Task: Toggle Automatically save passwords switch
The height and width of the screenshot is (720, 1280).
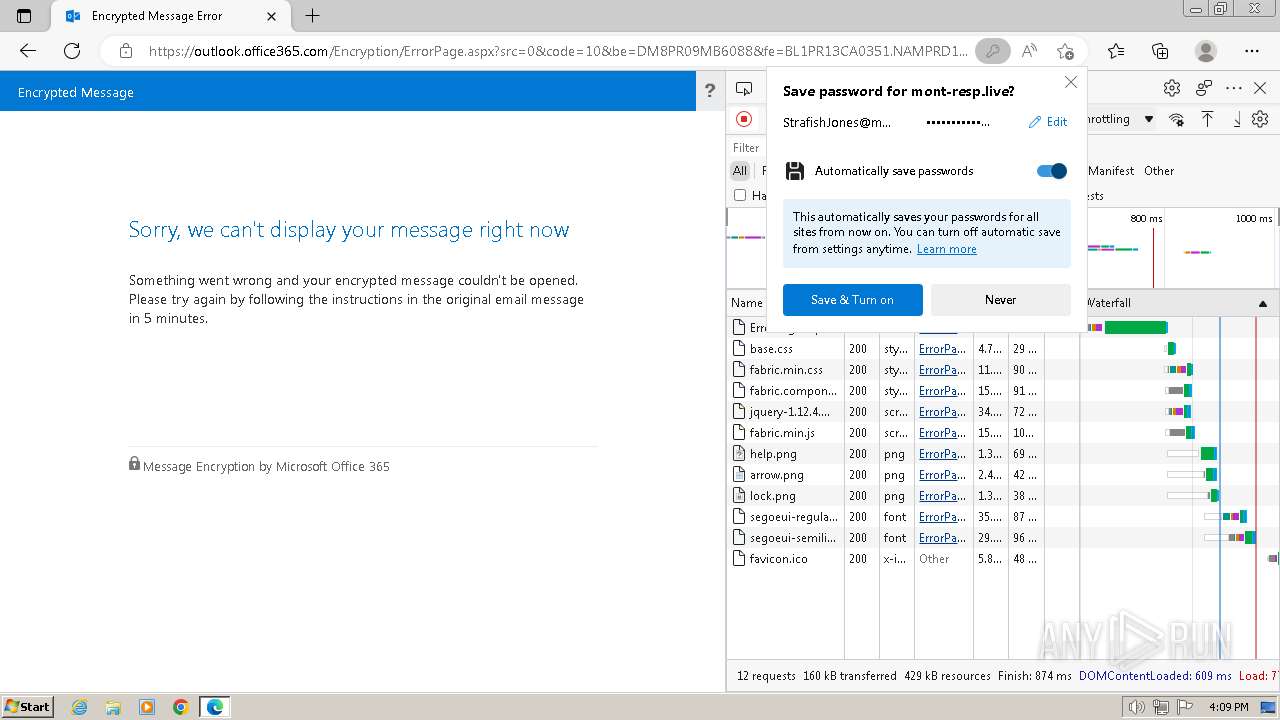Action: pos(1052,171)
